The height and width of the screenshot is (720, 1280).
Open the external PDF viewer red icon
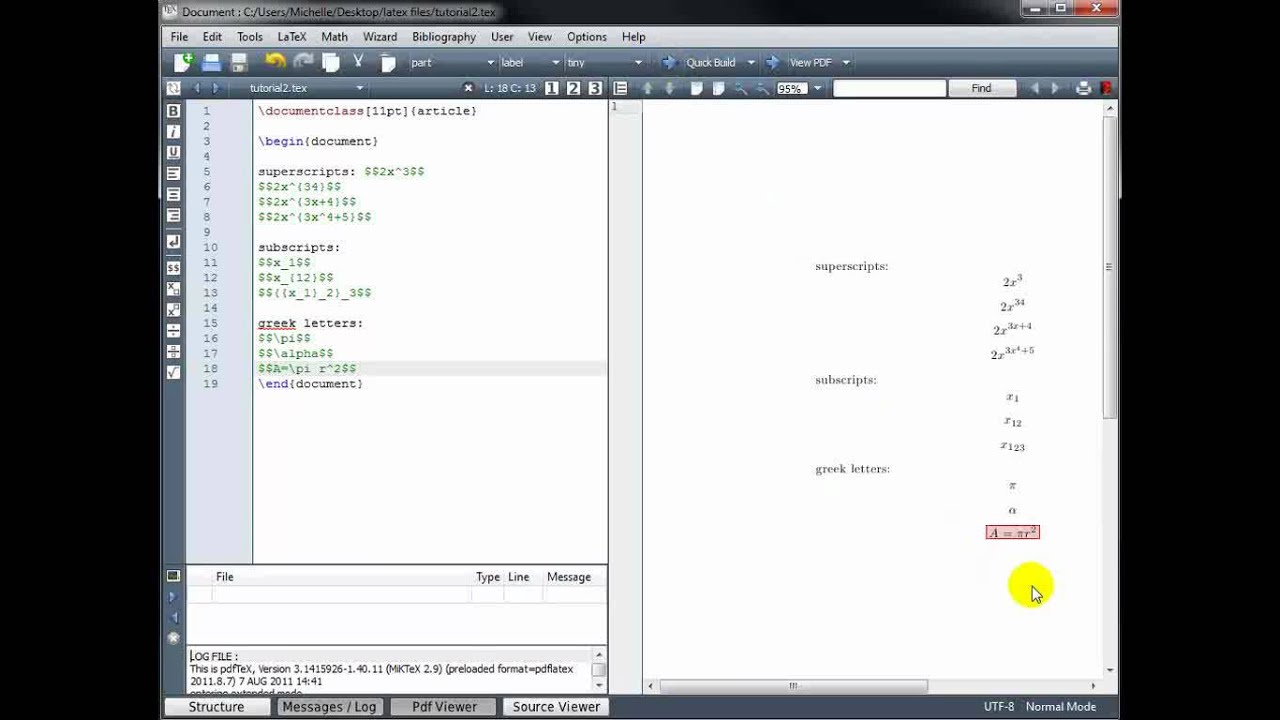tap(1106, 88)
